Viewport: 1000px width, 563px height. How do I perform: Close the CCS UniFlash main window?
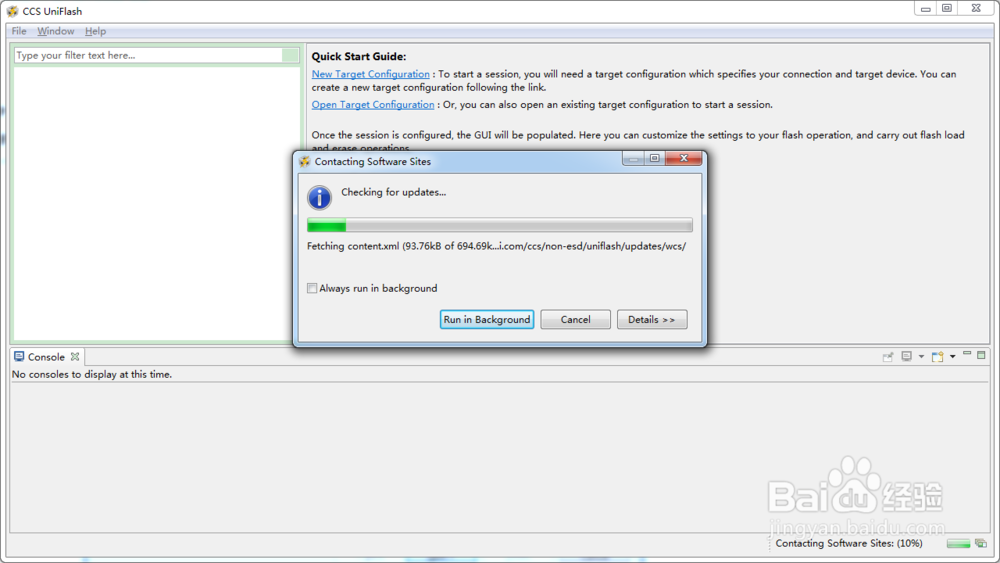[x=976, y=8]
